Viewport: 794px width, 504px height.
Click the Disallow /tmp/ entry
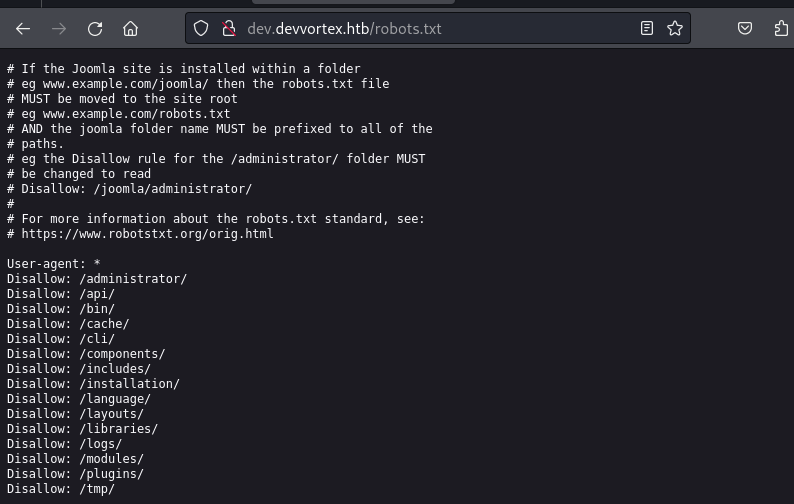61,489
